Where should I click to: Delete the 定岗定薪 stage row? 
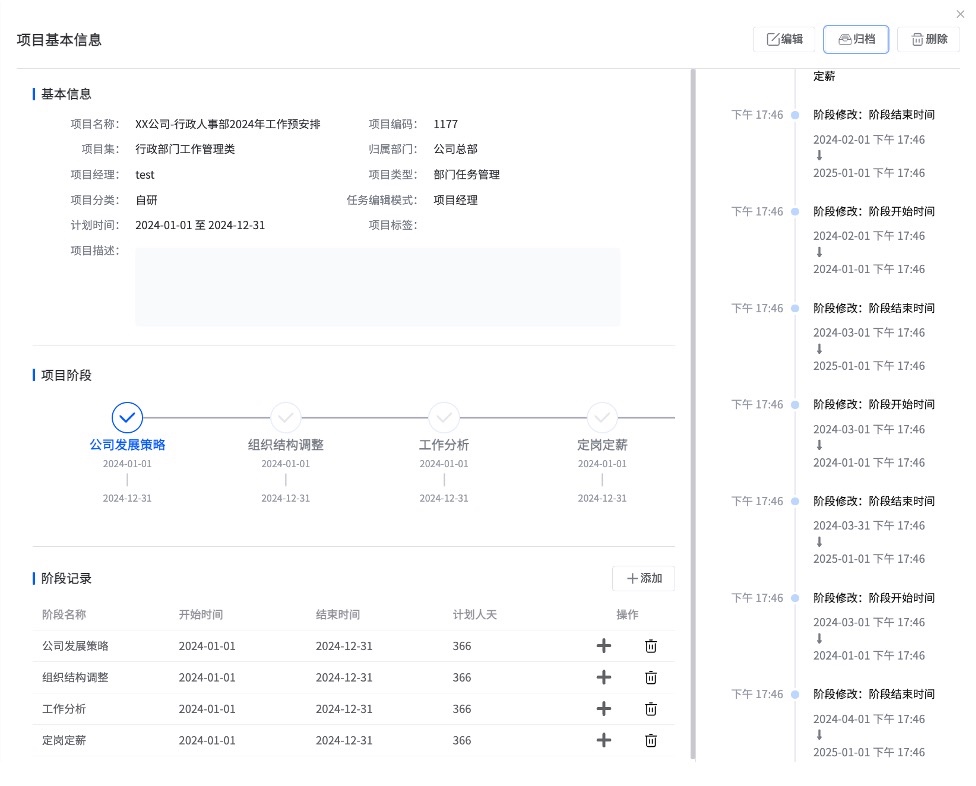[x=650, y=740]
